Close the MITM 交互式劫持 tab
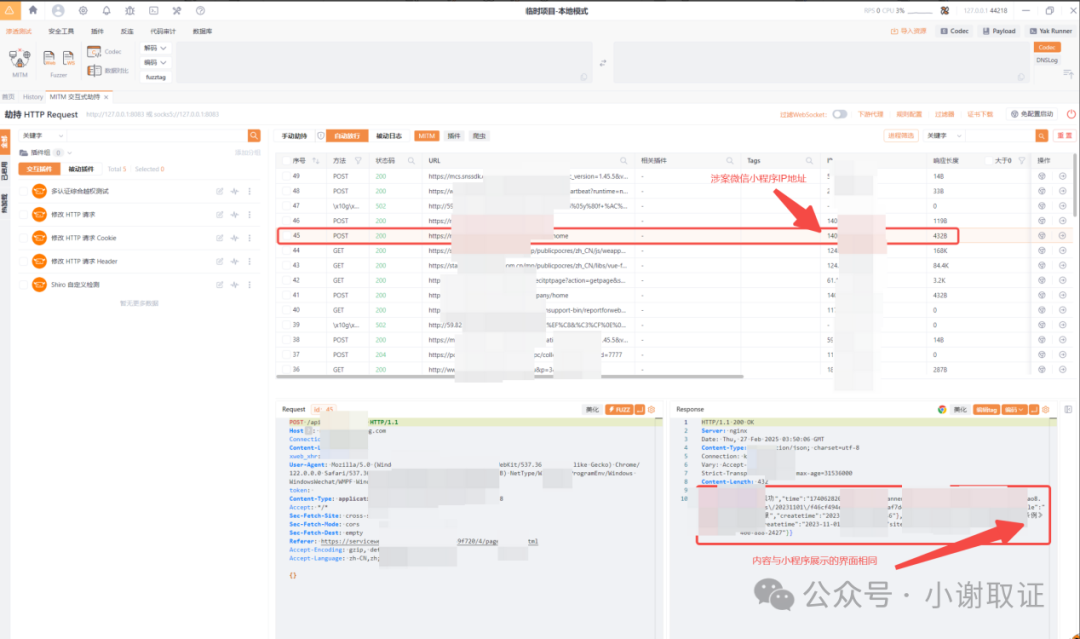This screenshot has width=1080, height=639. tap(106, 97)
